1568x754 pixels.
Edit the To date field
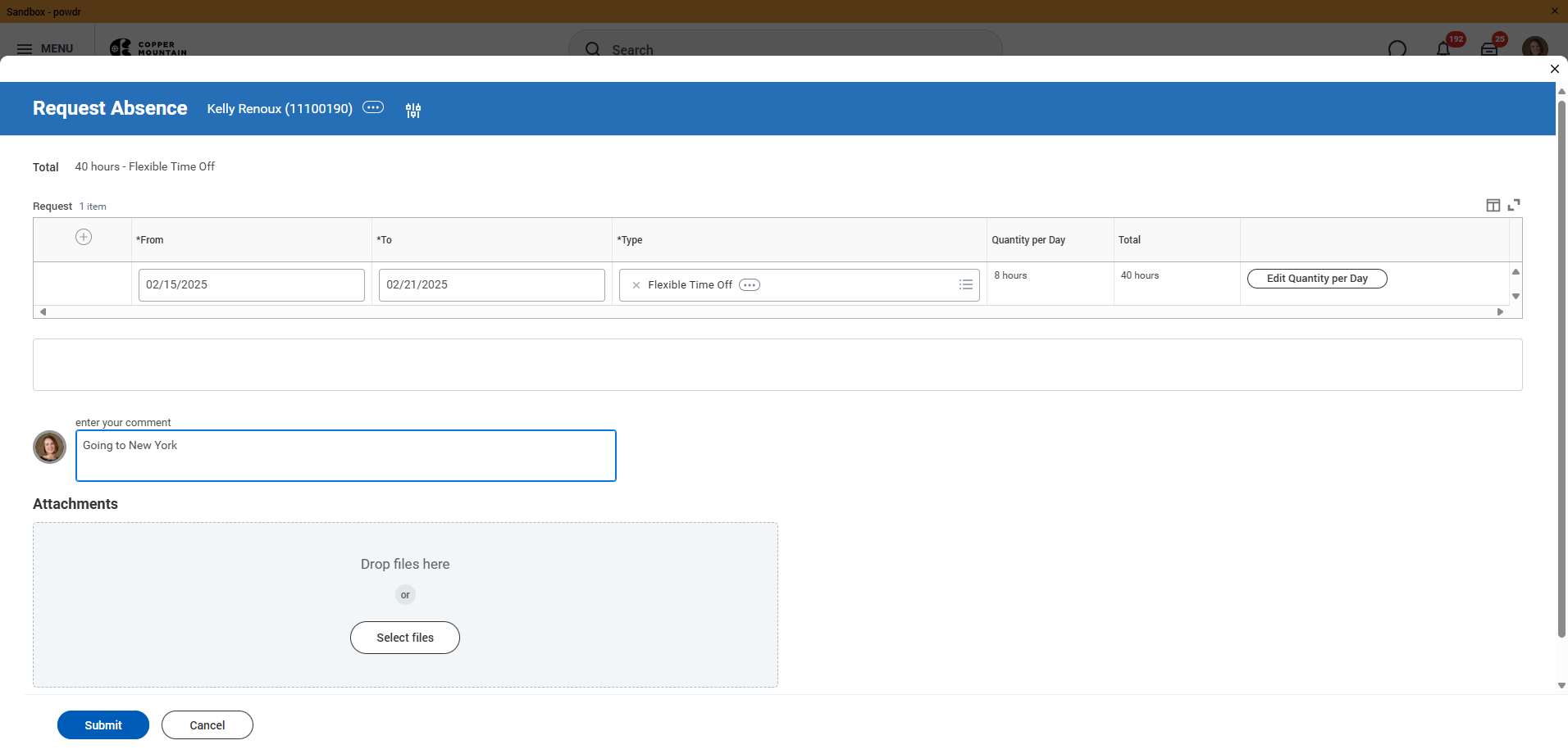(x=492, y=285)
